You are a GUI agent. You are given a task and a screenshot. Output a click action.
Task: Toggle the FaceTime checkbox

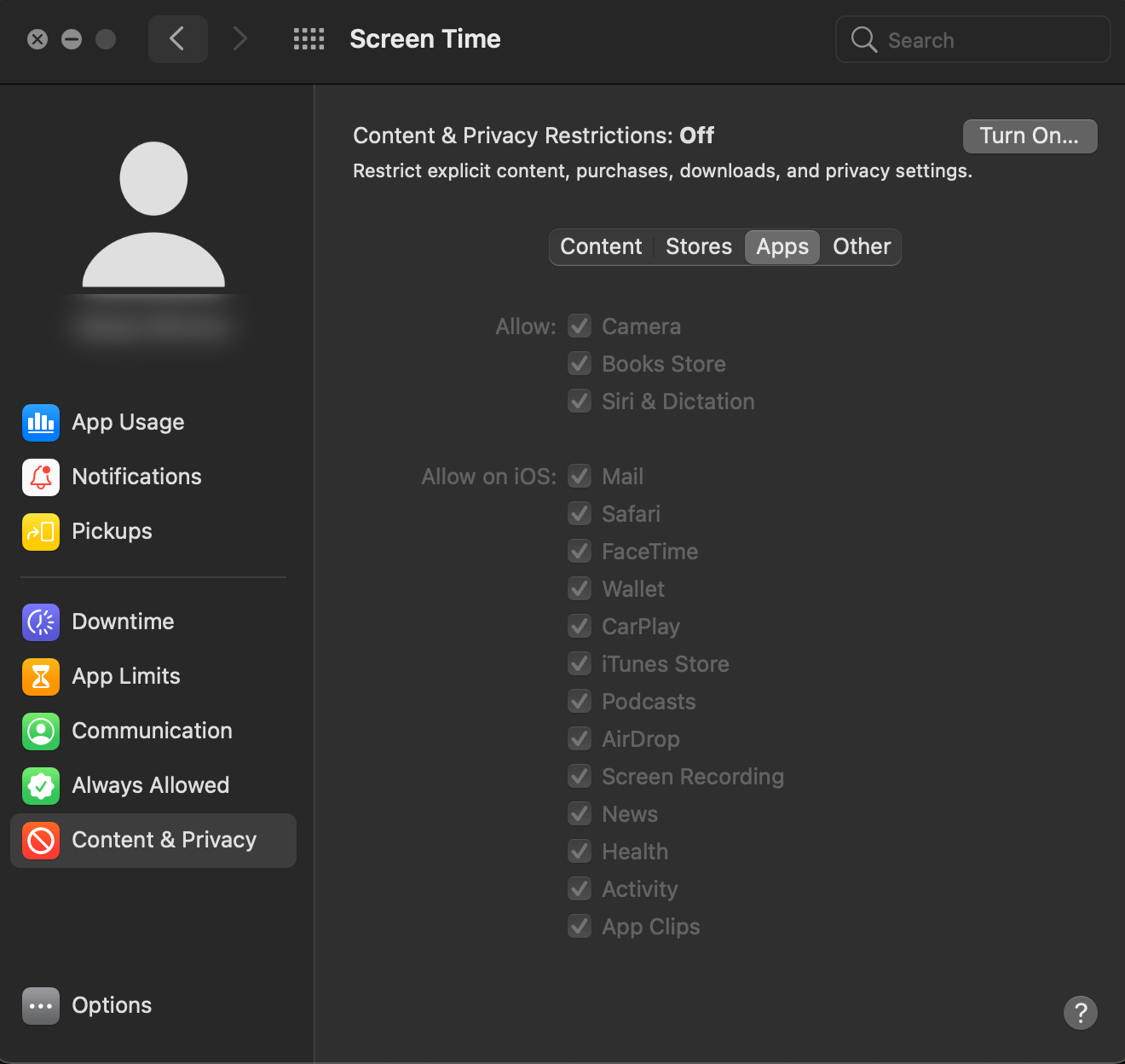tap(580, 551)
